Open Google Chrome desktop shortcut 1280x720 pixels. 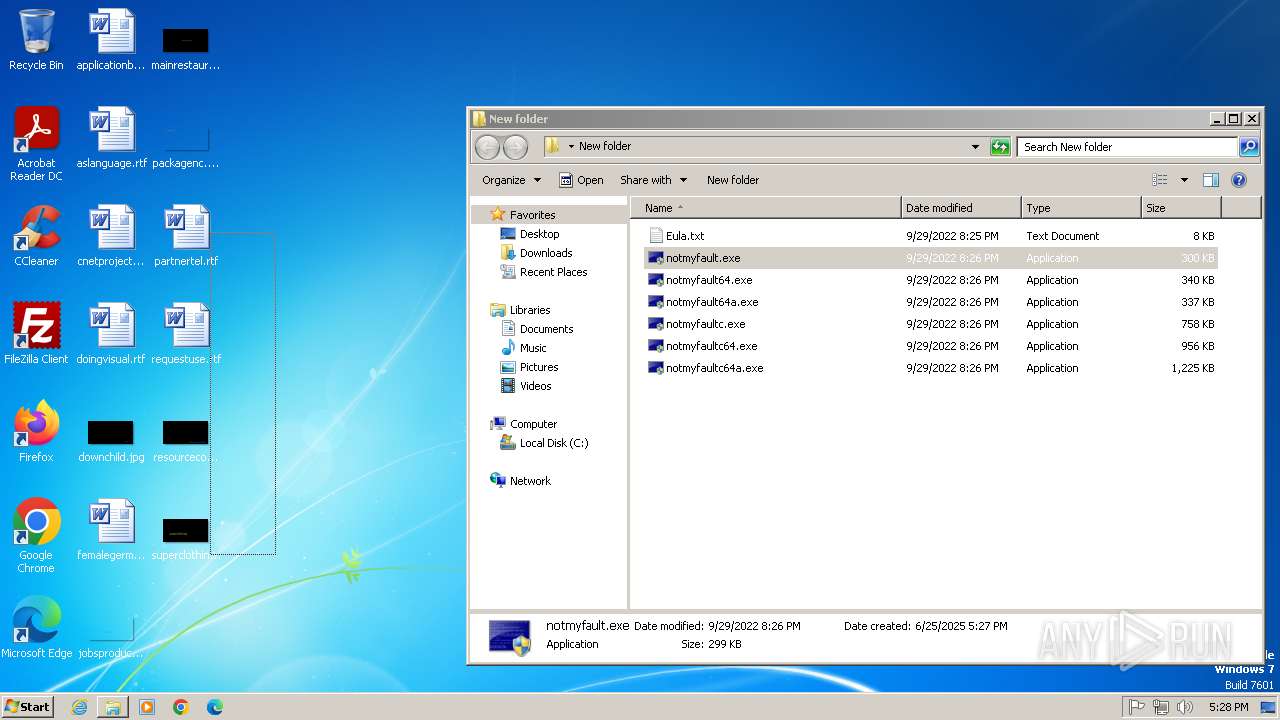tap(36, 535)
